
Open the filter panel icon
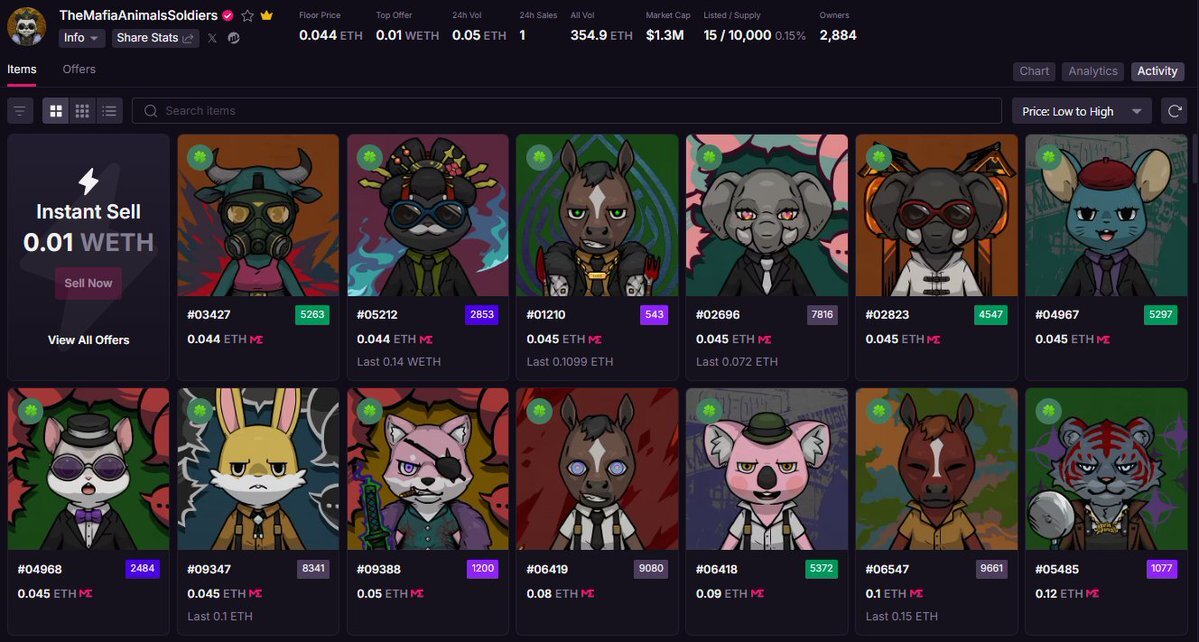pyautogui.click(x=20, y=111)
